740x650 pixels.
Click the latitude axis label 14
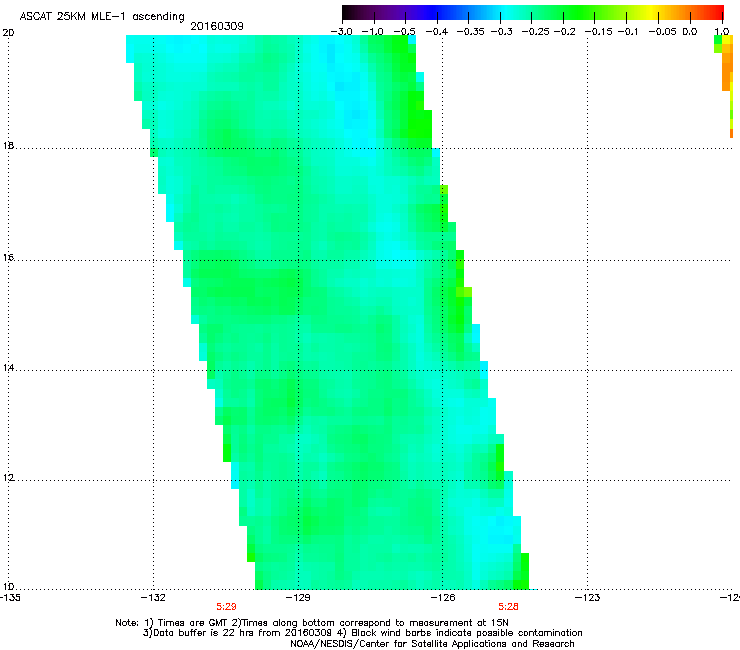tap(8, 368)
